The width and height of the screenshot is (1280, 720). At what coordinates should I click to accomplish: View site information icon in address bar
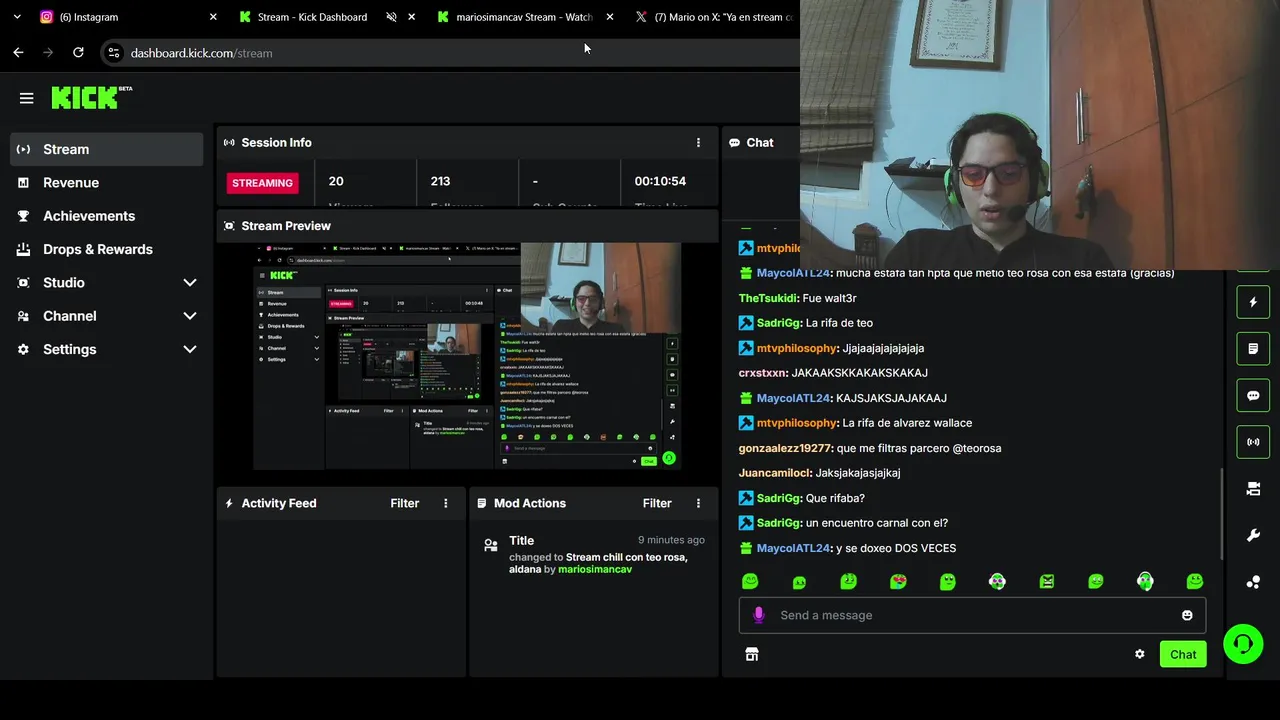pos(114,53)
